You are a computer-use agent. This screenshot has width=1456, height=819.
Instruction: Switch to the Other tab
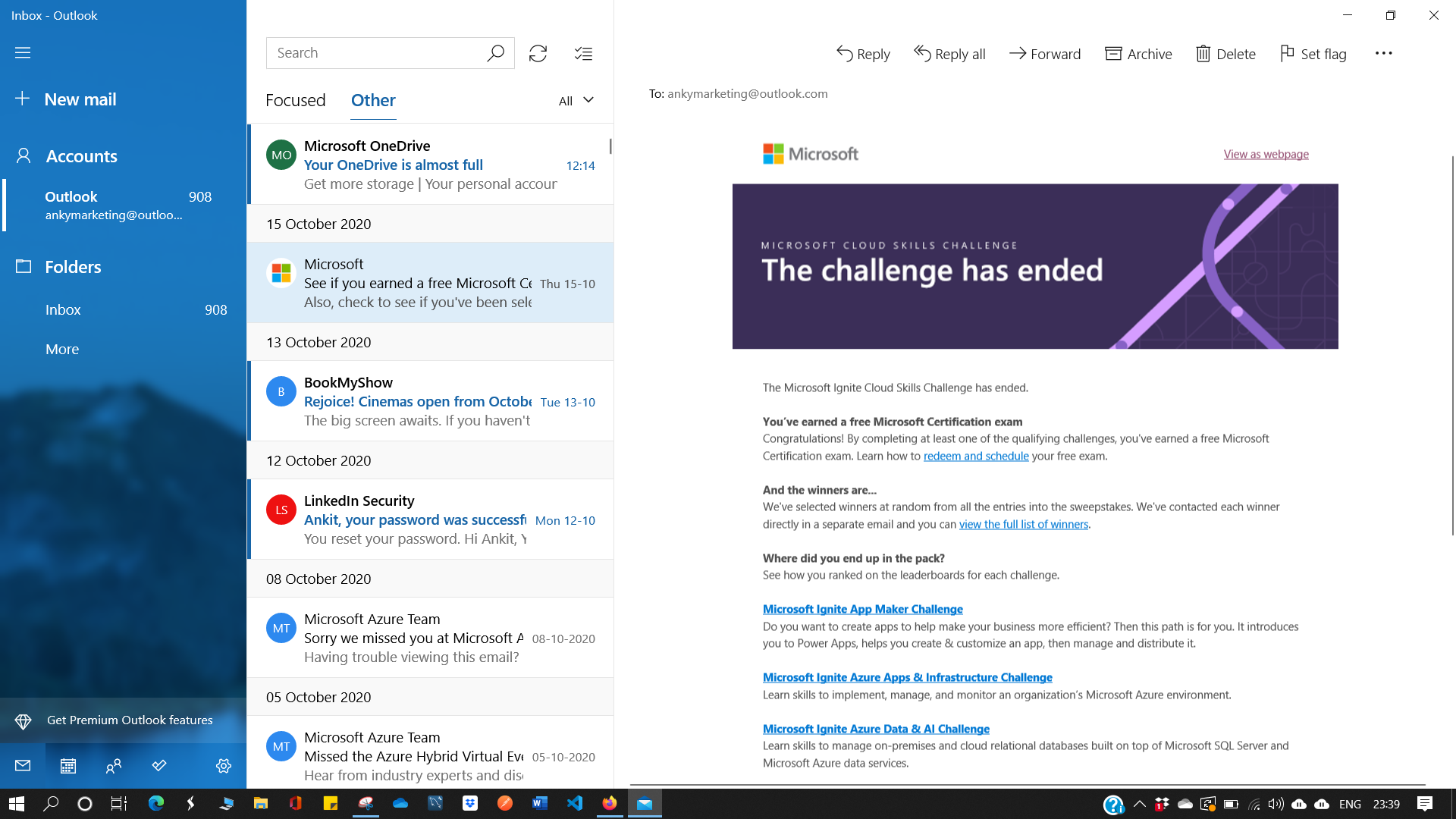click(373, 100)
